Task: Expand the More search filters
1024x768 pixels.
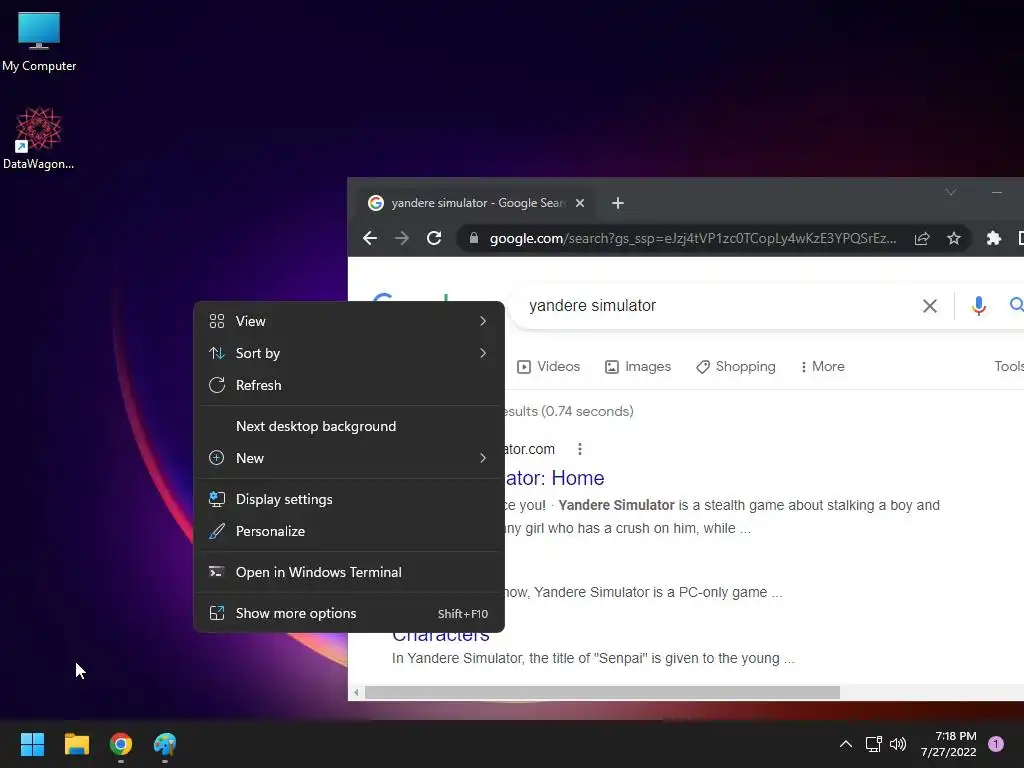Action: point(822,366)
